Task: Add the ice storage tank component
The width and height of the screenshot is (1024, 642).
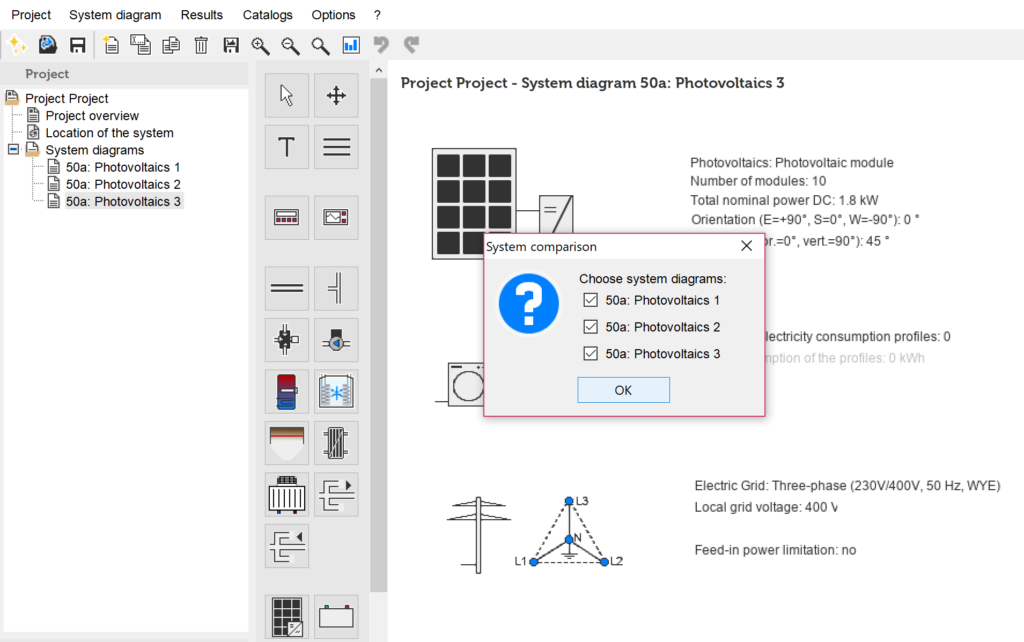Action: coord(336,391)
